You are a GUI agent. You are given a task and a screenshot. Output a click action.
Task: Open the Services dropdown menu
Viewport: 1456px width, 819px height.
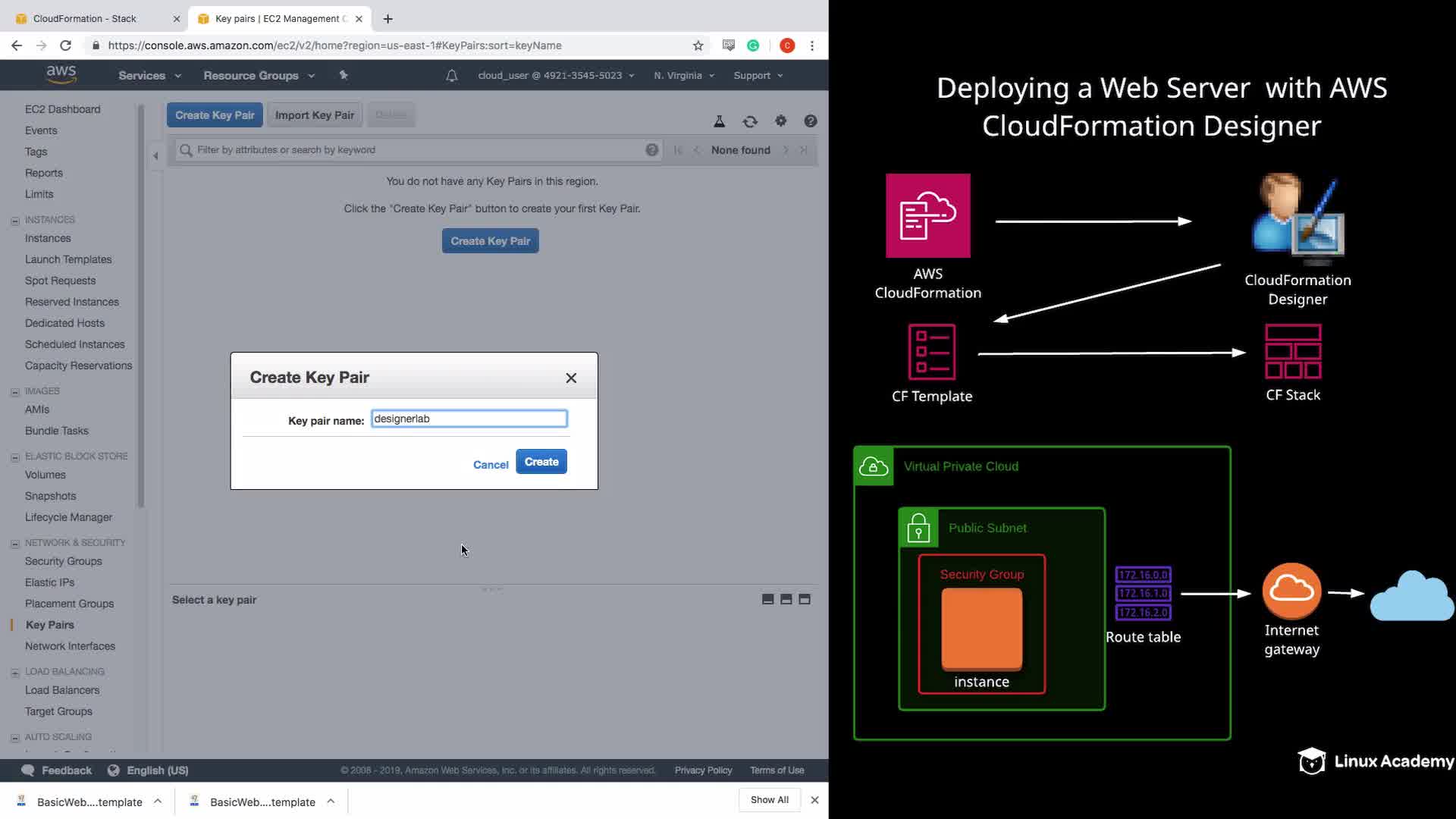coord(149,76)
